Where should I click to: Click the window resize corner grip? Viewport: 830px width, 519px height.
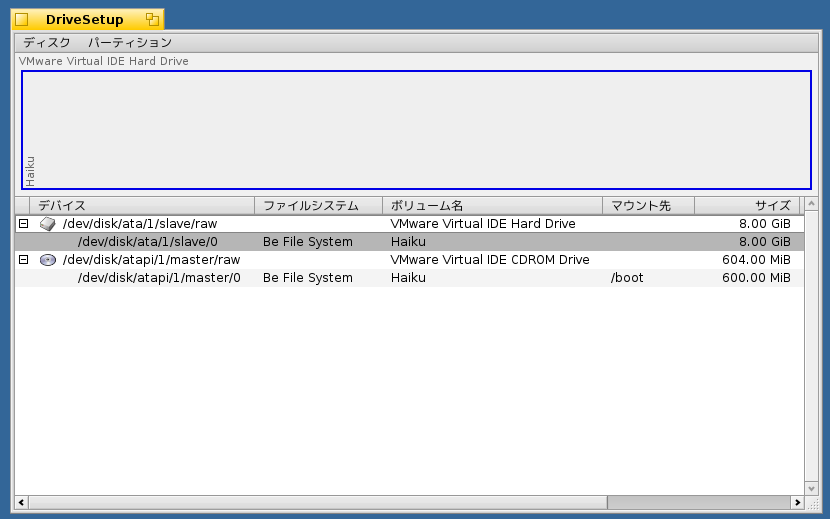coord(812,503)
